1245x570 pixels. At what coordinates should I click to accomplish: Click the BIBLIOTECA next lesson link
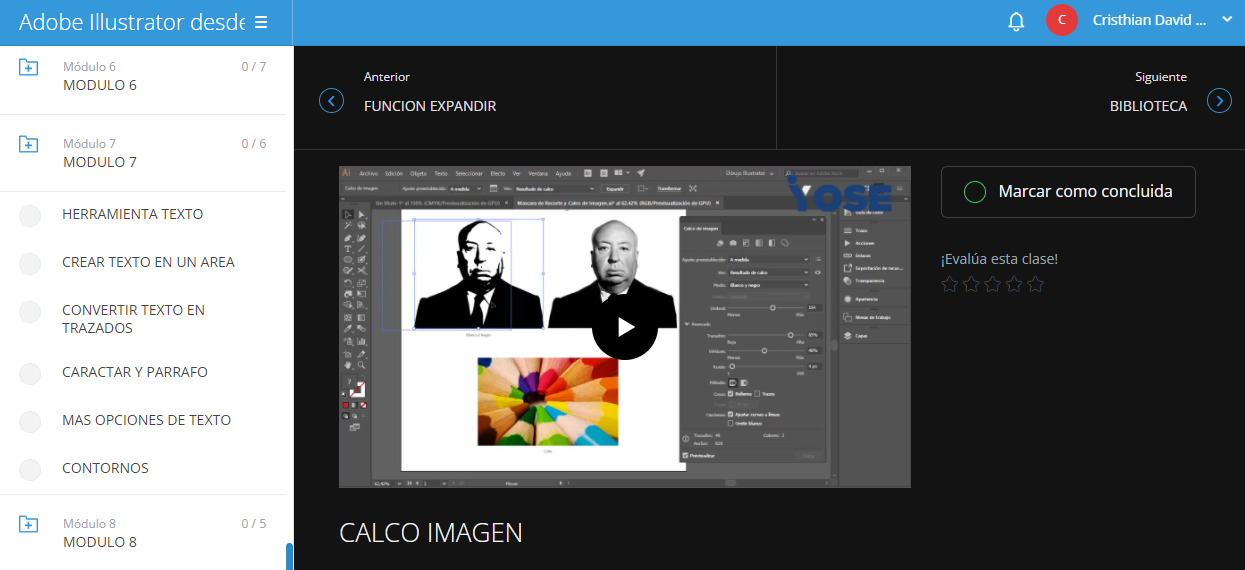pos(1148,106)
